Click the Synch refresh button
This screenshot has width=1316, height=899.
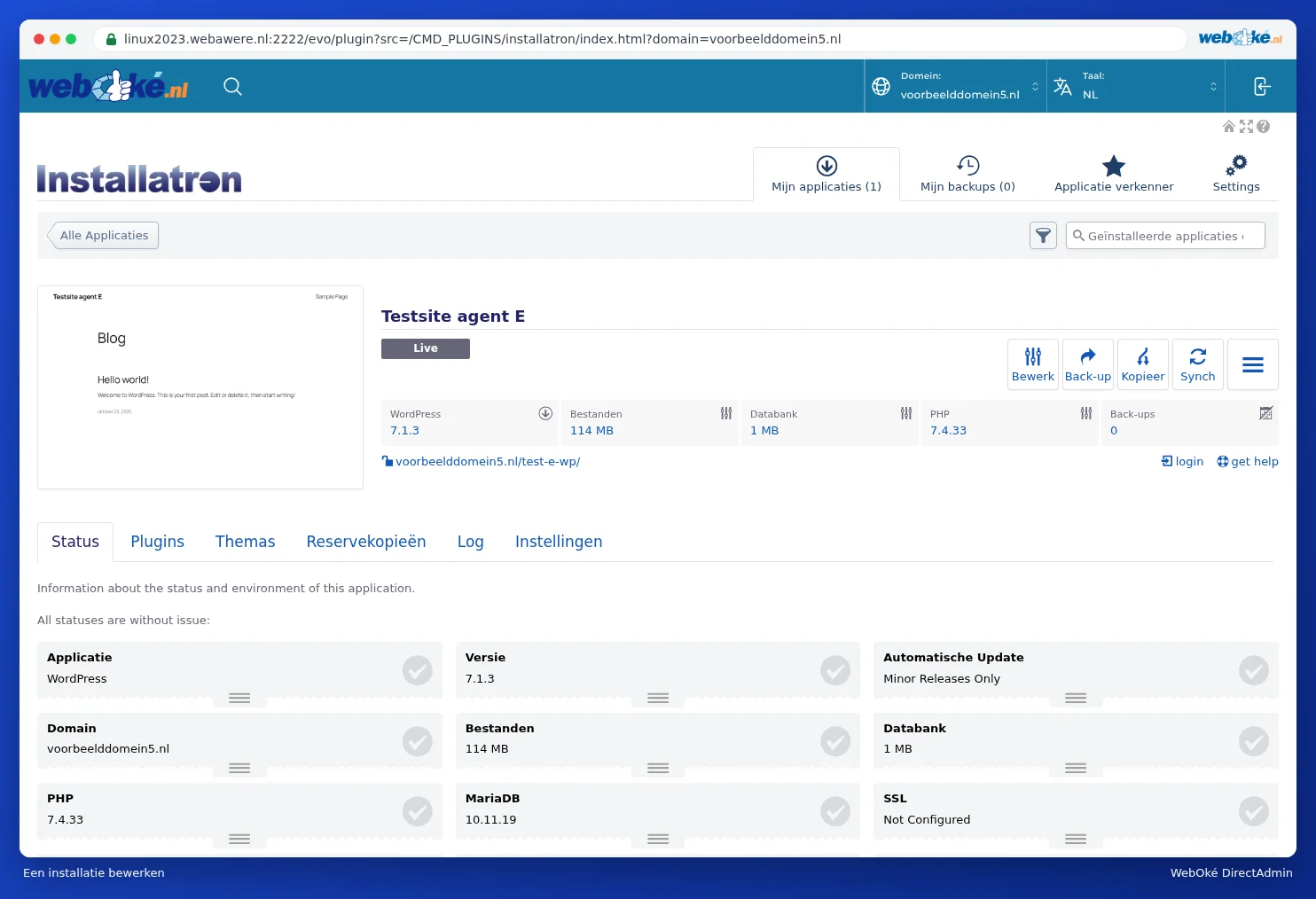(1198, 364)
